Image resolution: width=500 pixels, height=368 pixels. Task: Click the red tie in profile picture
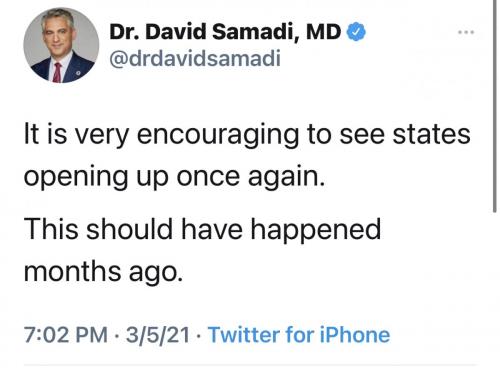tap(57, 72)
